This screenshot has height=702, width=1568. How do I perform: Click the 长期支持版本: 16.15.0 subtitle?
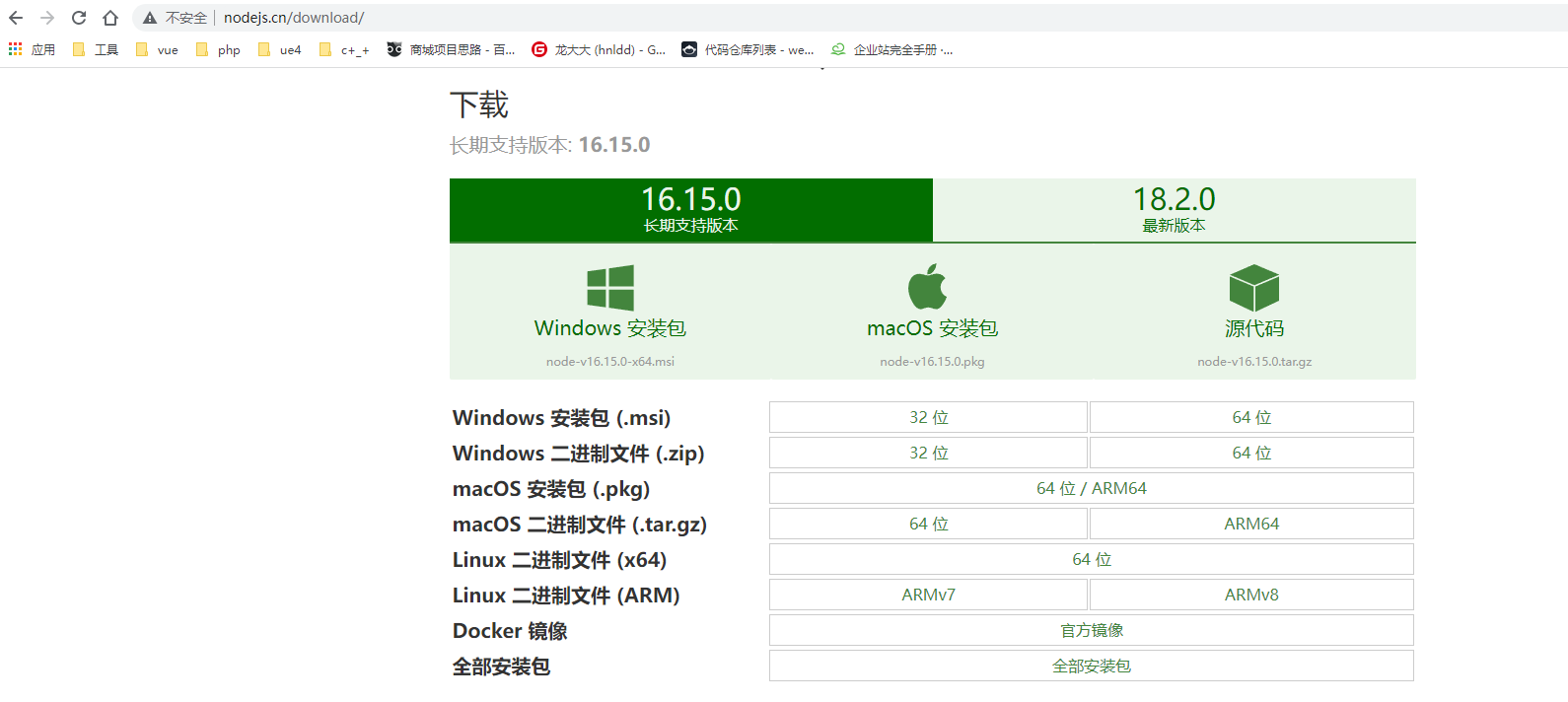pyautogui.click(x=550, y=145)
